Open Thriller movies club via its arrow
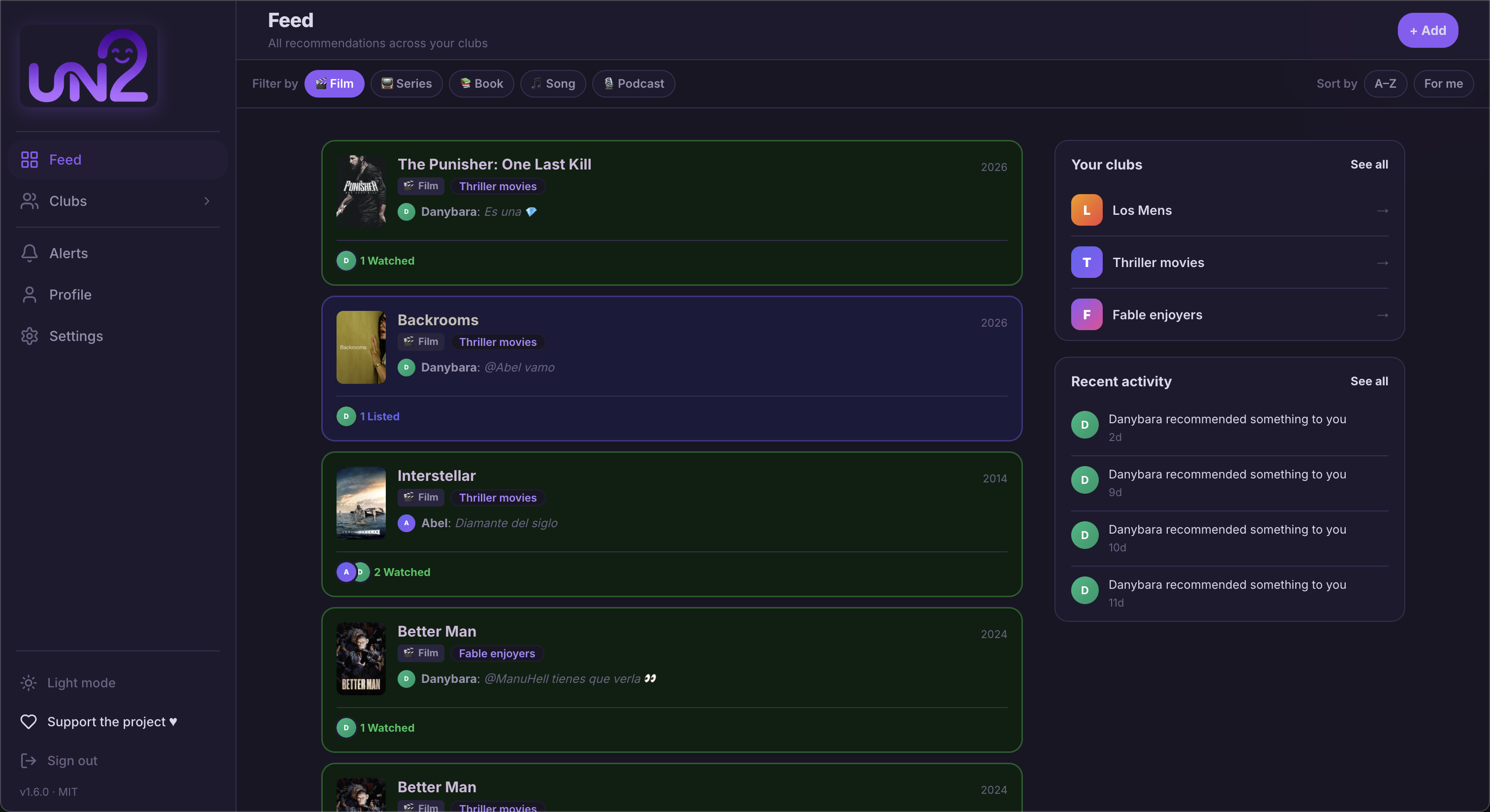This screenshot has width=1490, height=812. [x=1383, y=263]
